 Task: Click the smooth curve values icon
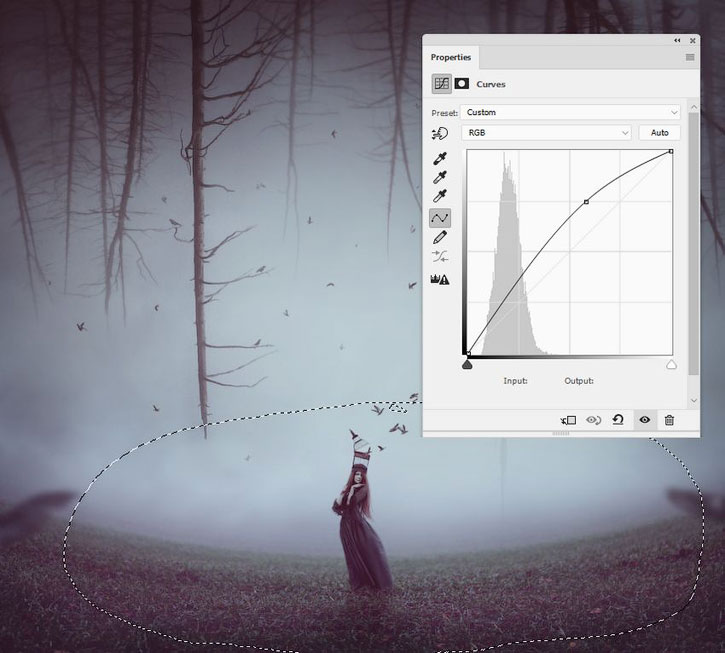pos(440,256)
